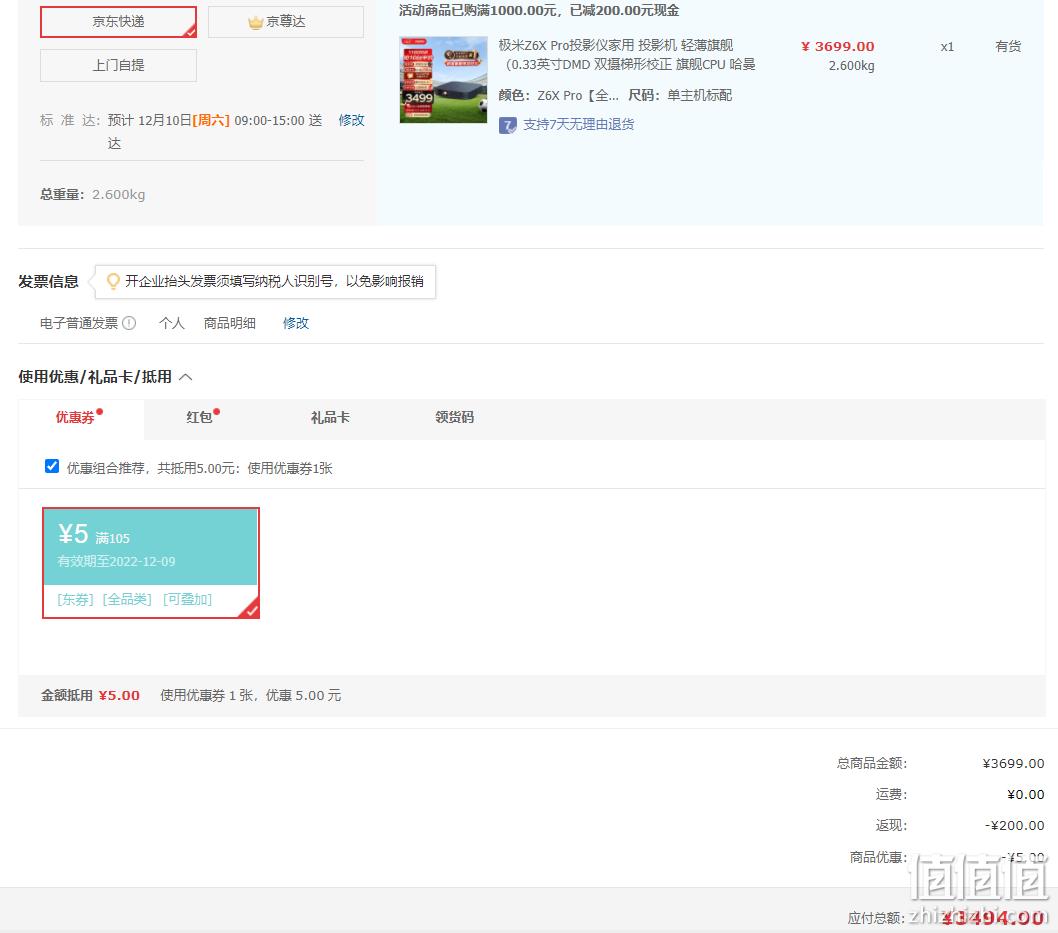Click product price ¥3699.00

[x=837, y=46]
